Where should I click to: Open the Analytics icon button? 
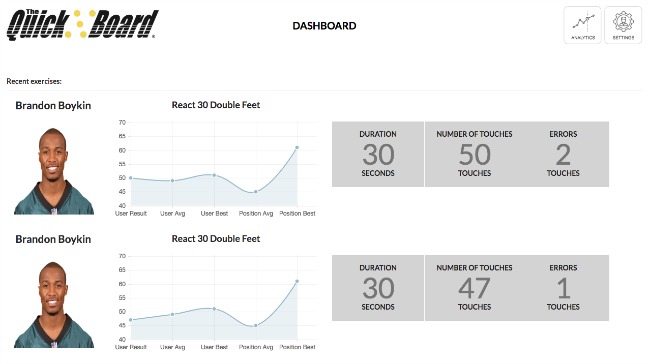[x=582, y=25]
